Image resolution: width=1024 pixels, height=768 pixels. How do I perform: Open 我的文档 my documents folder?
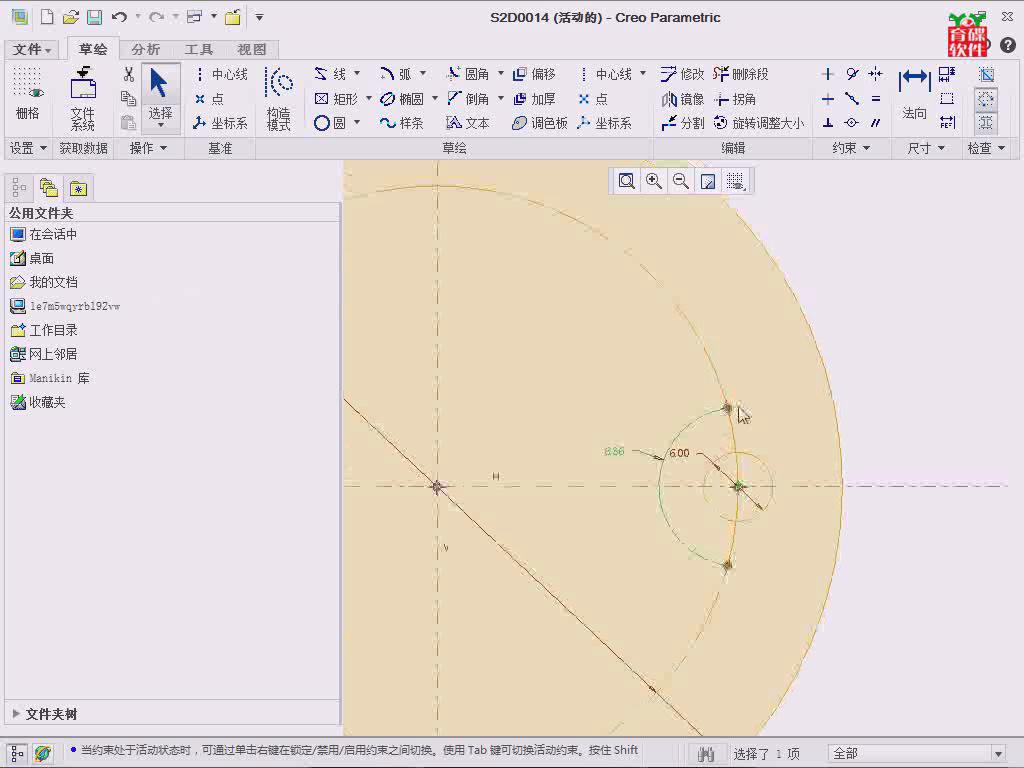point(44,282)
